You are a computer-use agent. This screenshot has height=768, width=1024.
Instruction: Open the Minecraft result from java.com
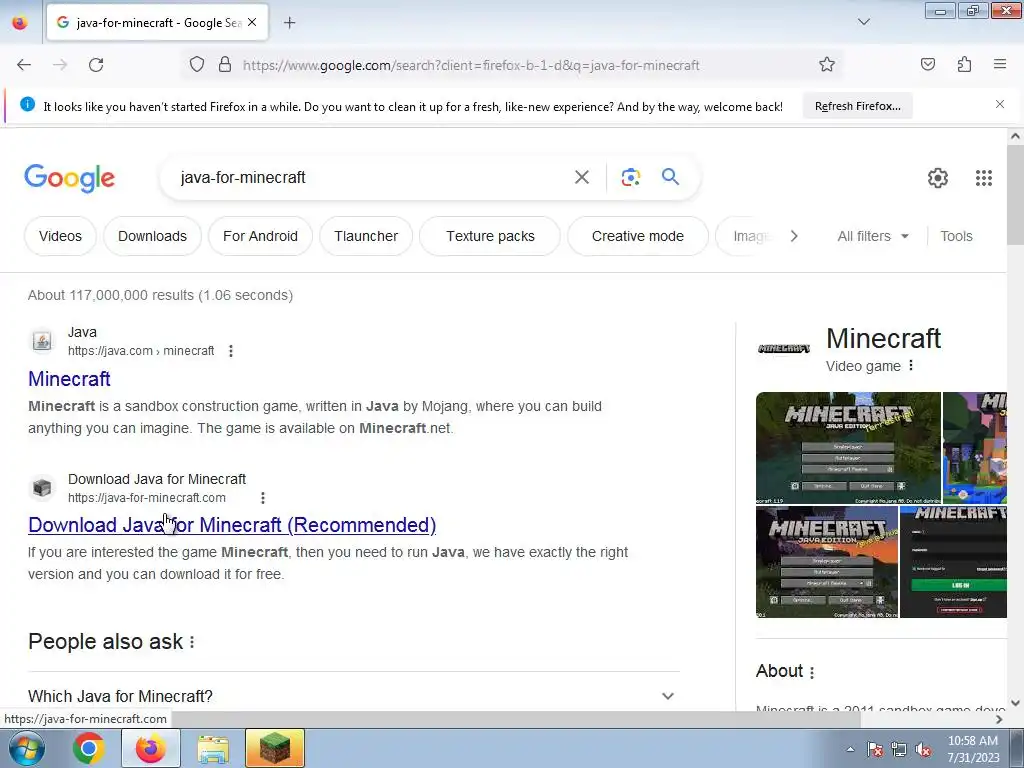click(69, 379)
